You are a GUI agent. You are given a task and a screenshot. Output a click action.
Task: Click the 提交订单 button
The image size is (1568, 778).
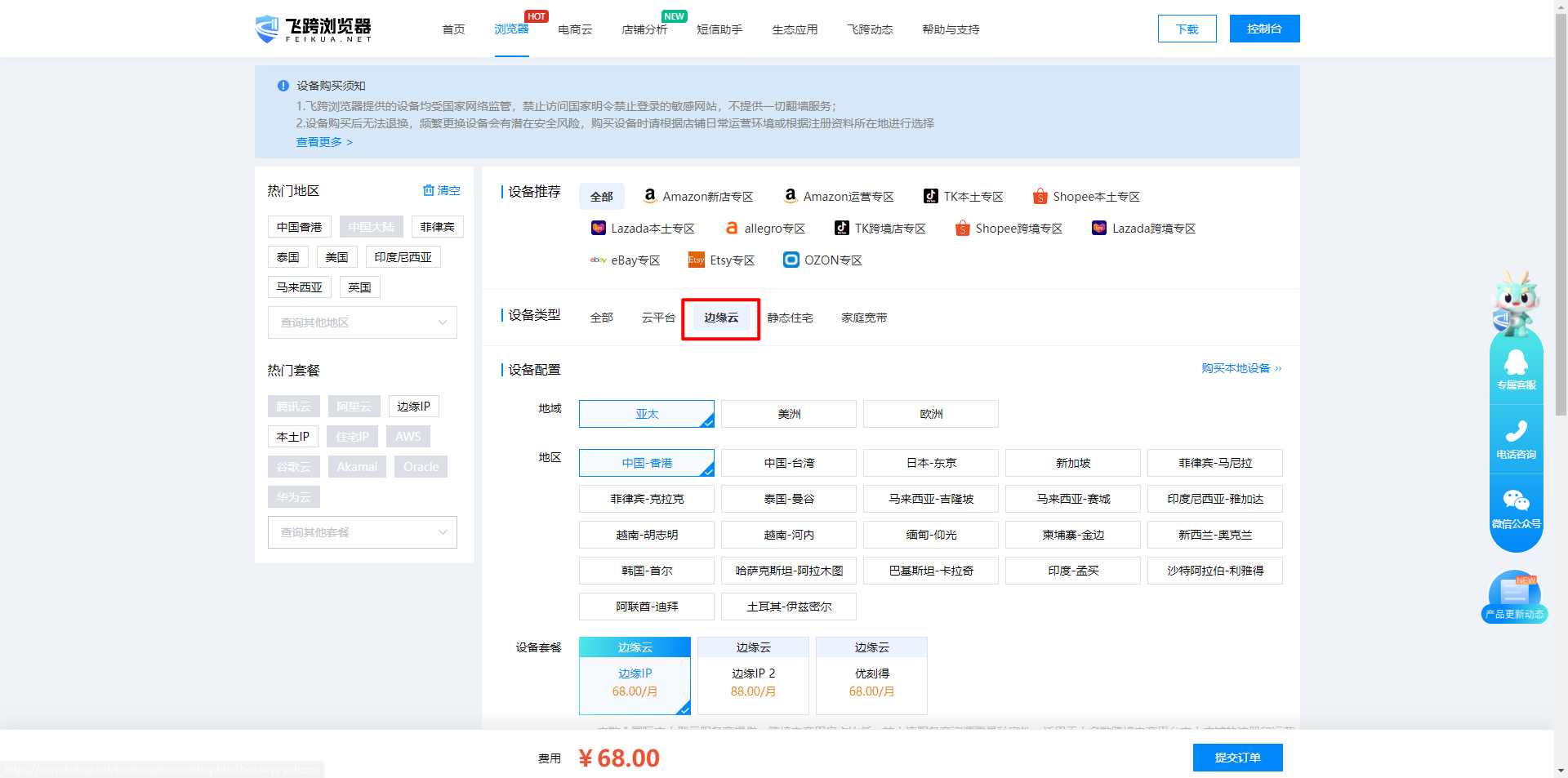coord(1237,758)
